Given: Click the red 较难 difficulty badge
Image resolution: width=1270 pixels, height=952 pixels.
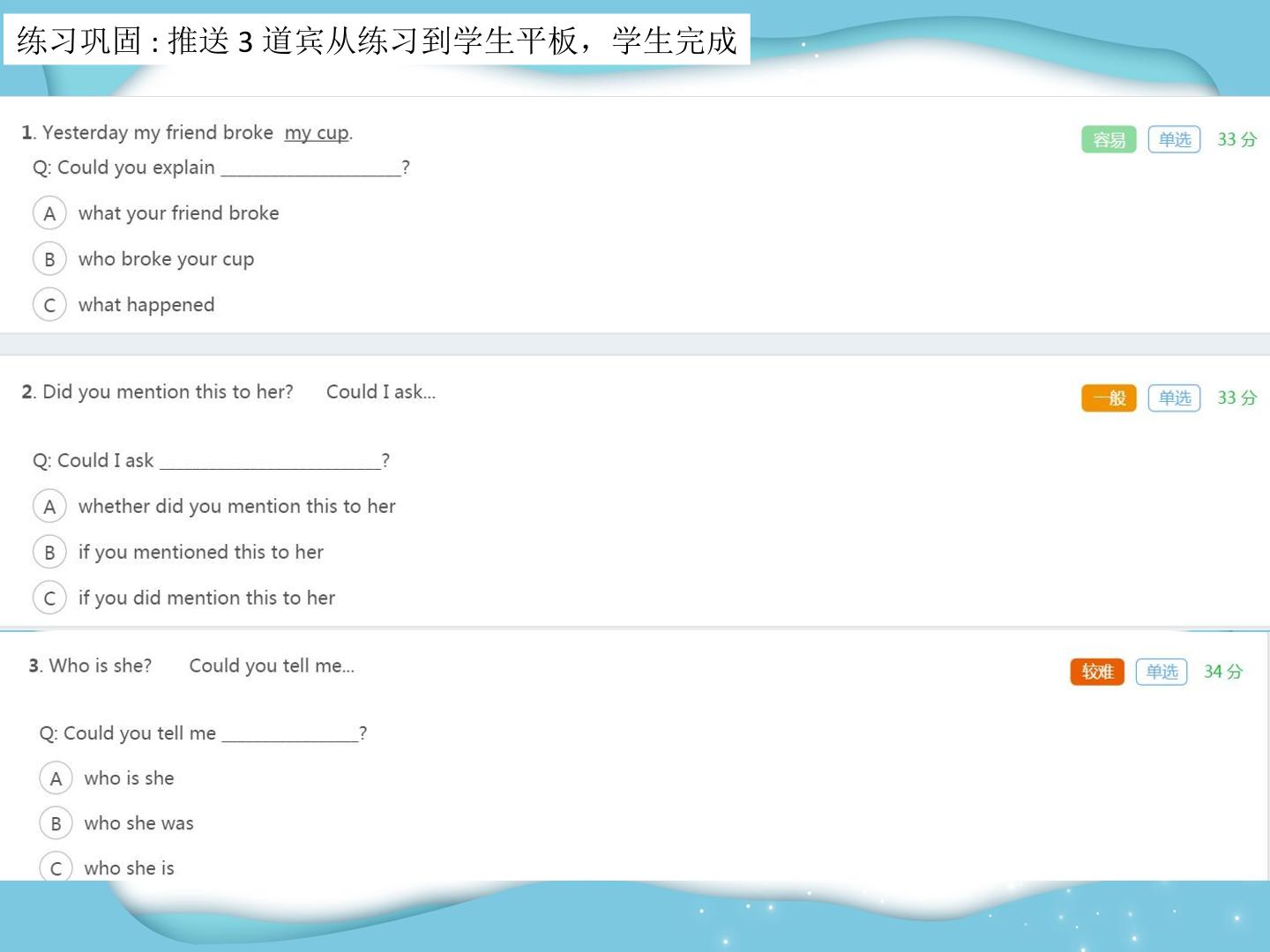Looking at the screenshot, I should pos(1097,672).
